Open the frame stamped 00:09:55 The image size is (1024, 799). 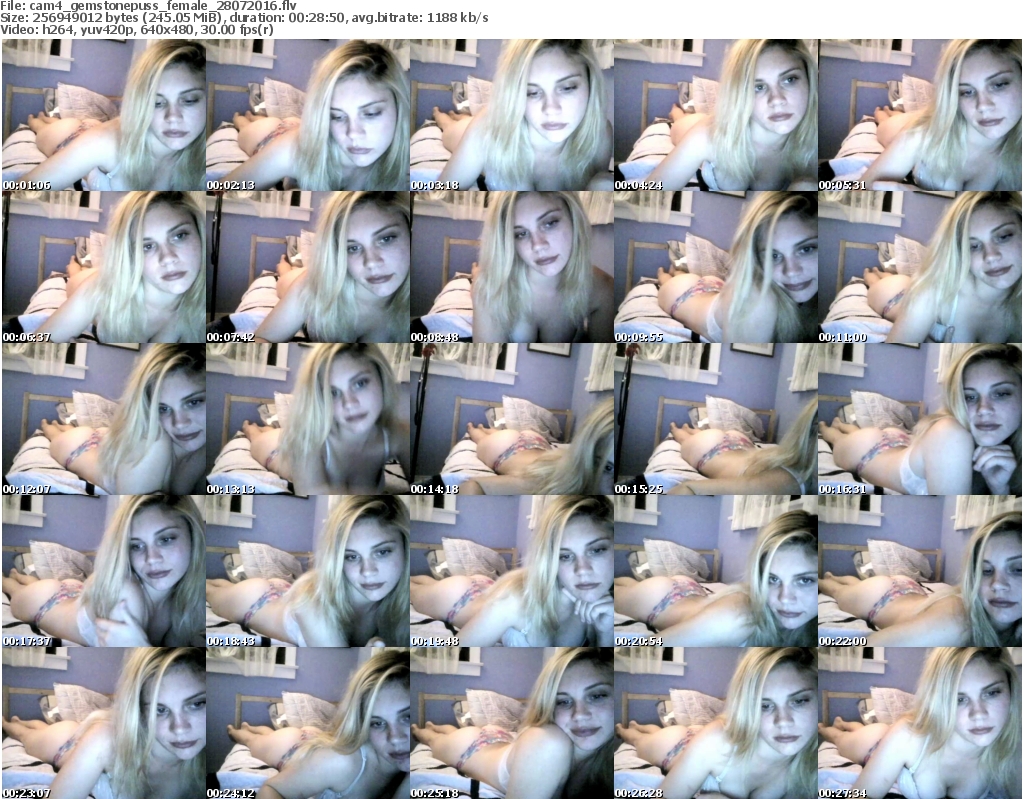[x=716, y=267]
